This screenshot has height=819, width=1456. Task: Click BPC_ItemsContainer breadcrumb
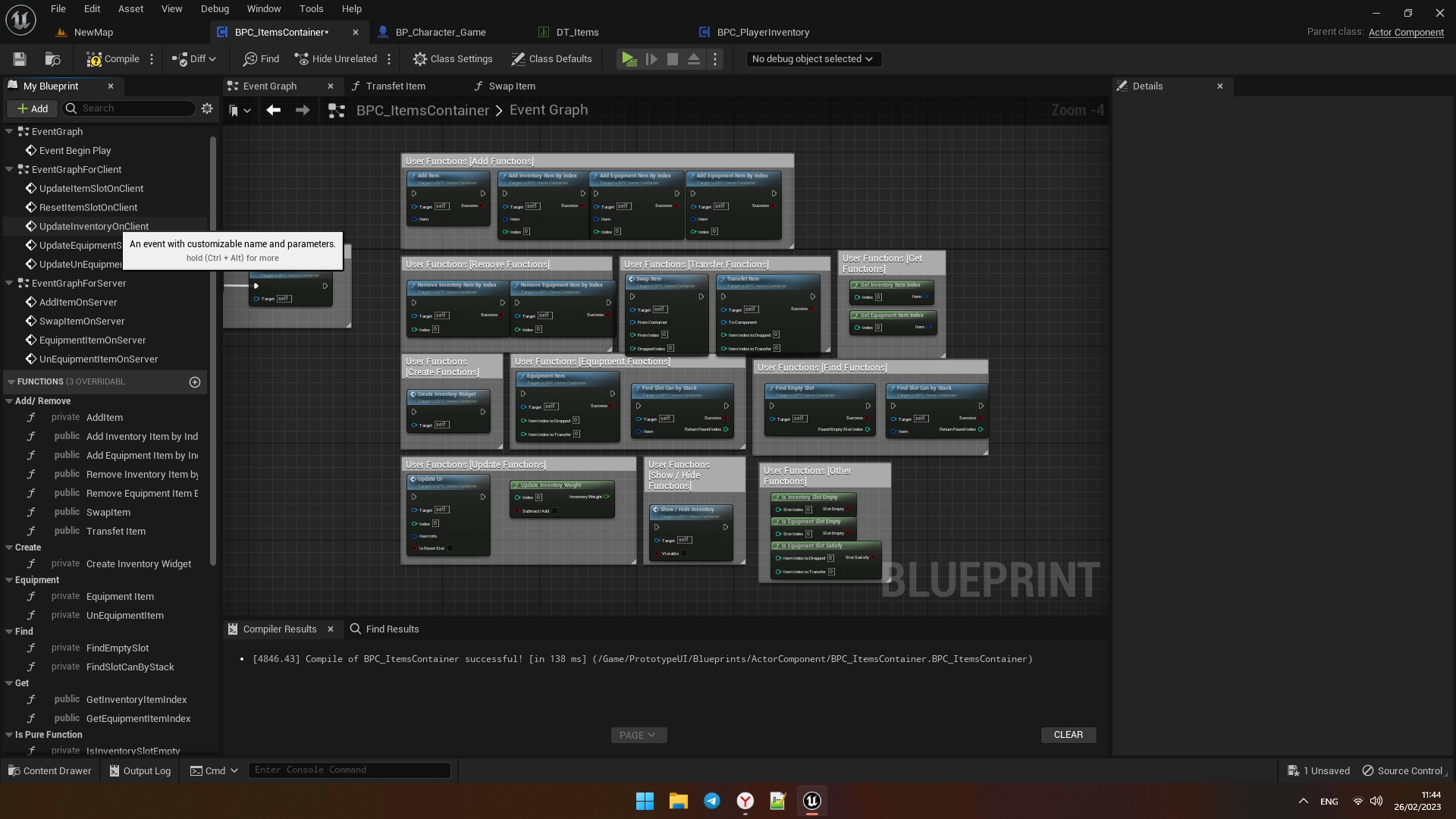pyautogui.click(x=422, y=111)
